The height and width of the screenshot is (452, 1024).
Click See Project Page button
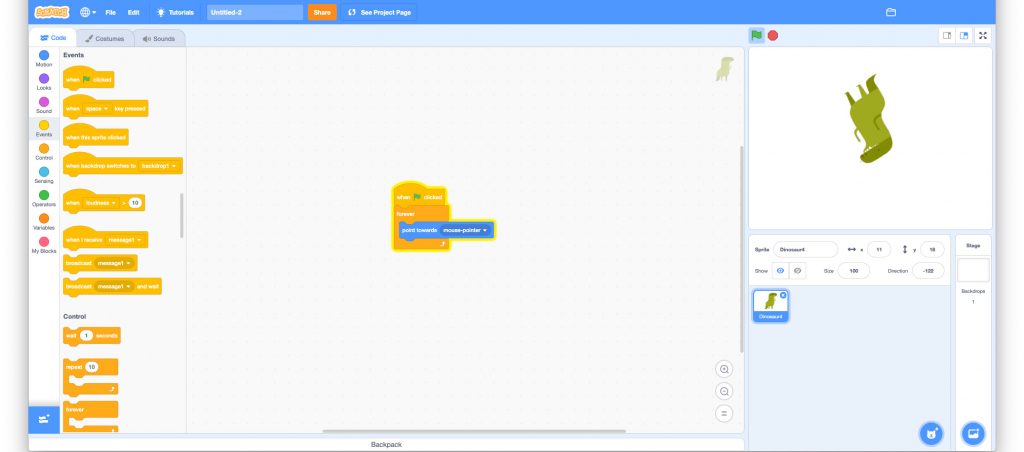click(x=379, y=12)
